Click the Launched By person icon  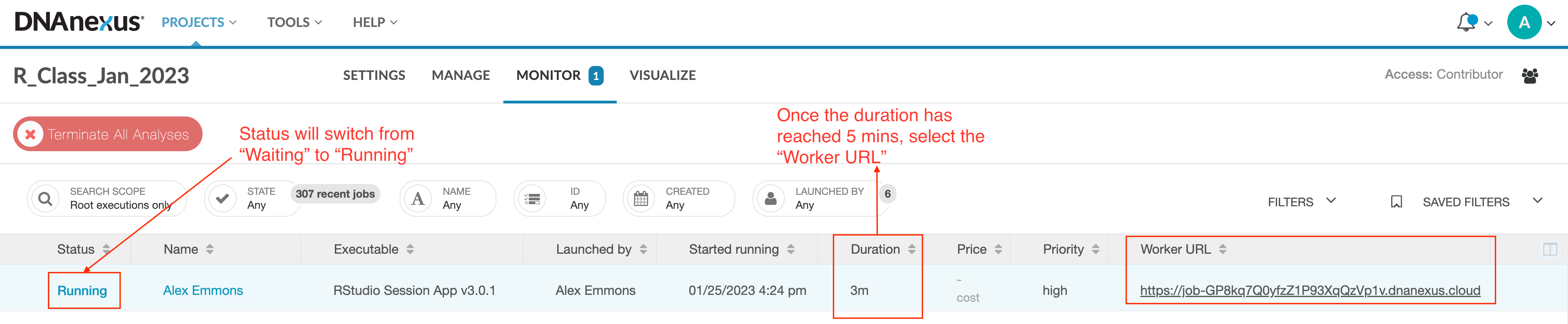point(771,199)
